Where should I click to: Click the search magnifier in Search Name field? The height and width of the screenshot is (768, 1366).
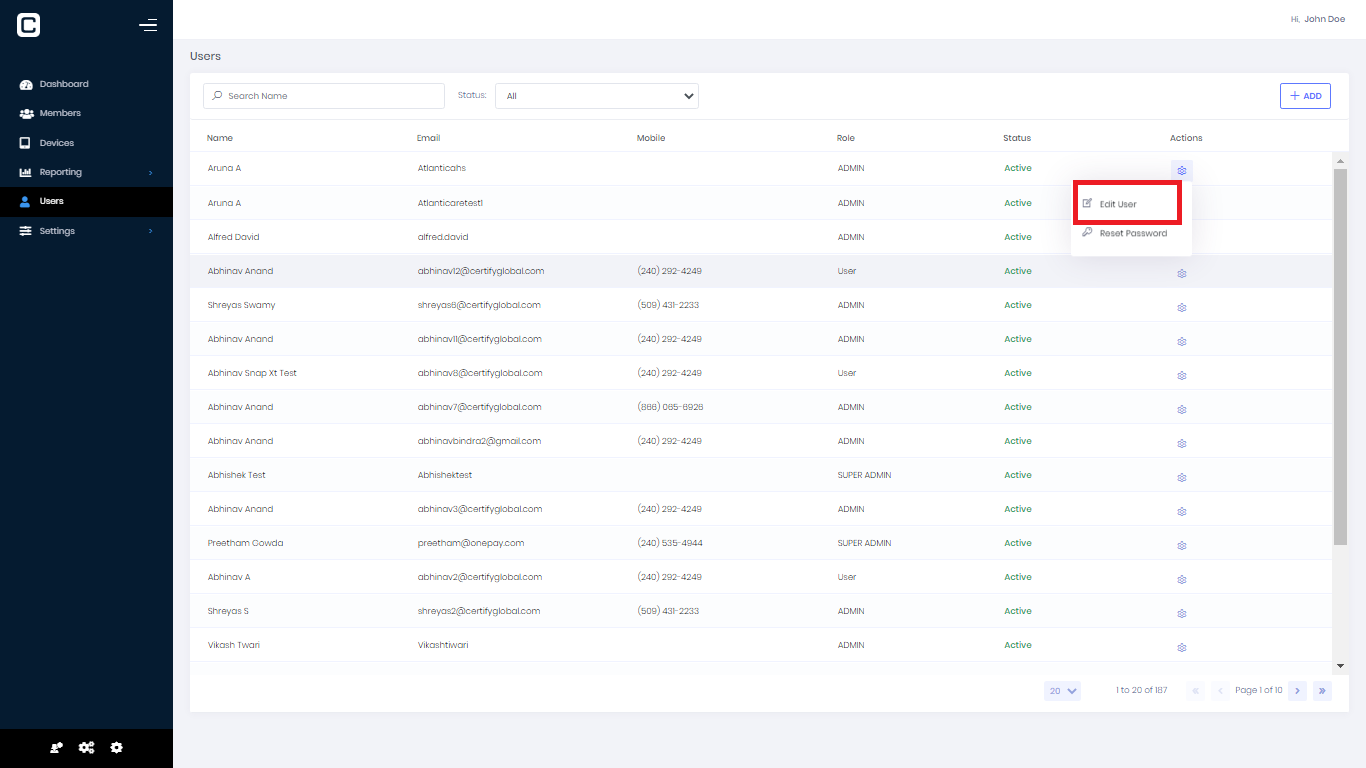point(217,95)
